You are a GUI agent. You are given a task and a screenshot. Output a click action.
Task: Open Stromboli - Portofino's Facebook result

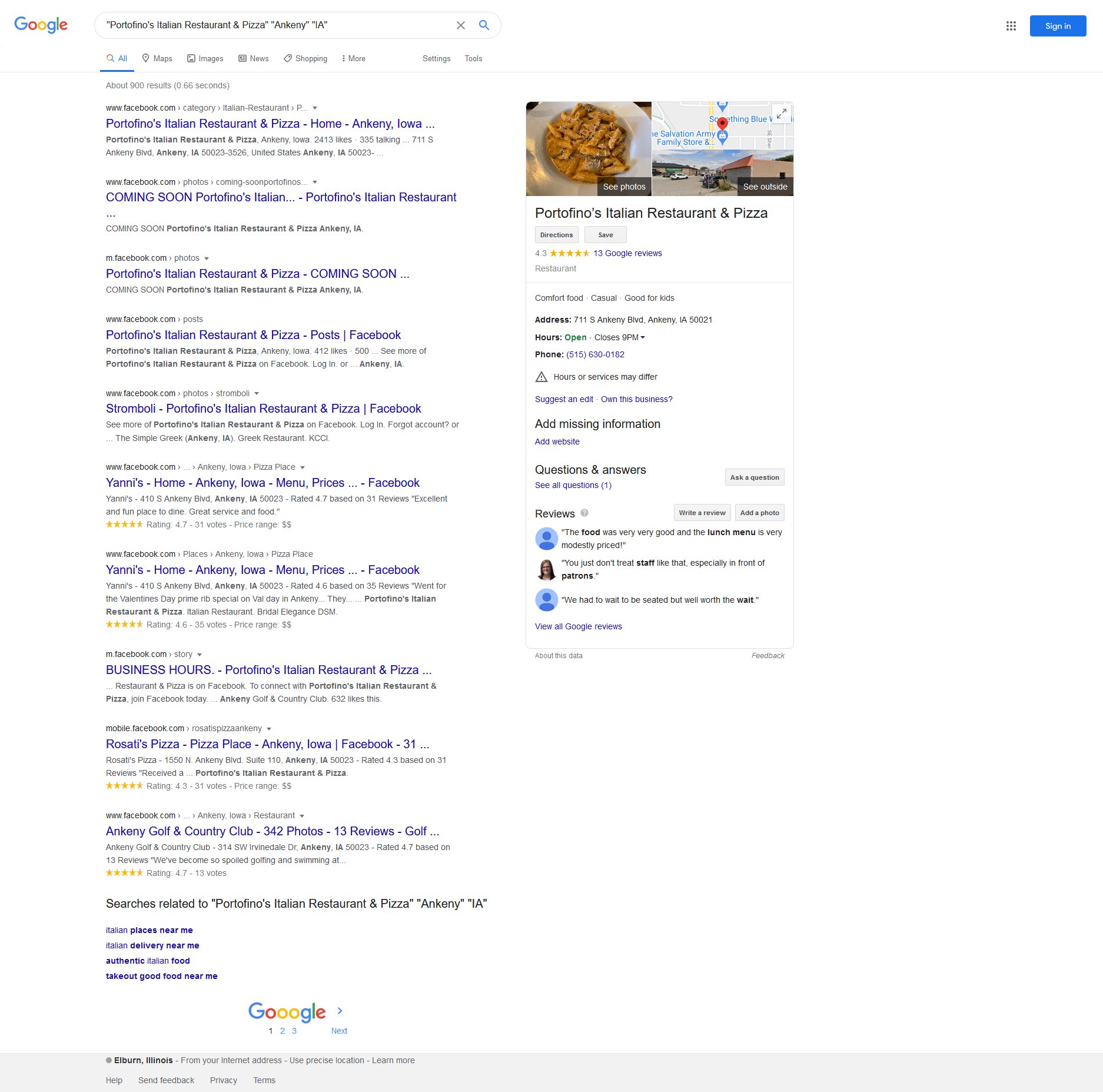point(263,409)
